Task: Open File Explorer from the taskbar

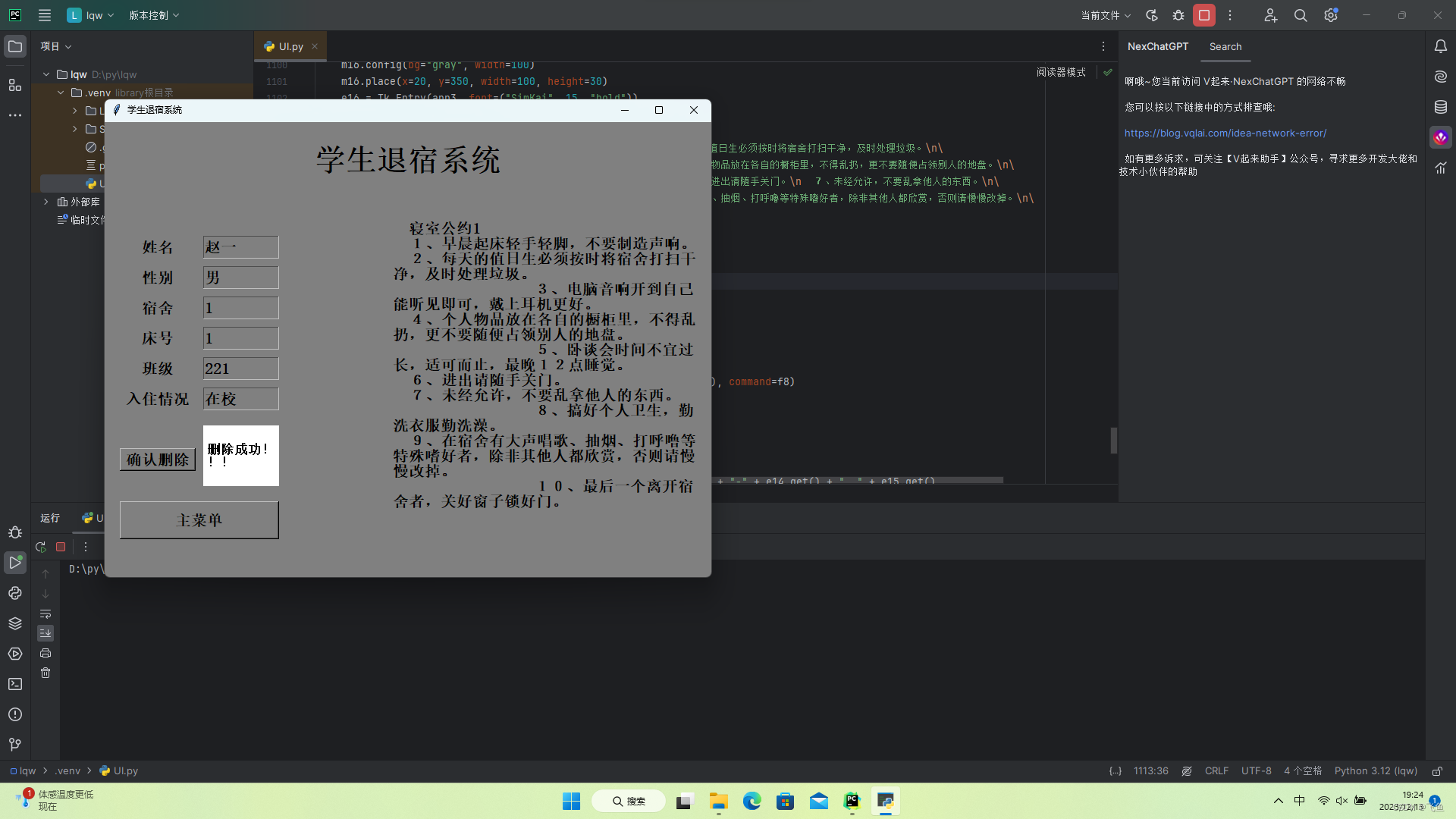Action: [718, 801]
